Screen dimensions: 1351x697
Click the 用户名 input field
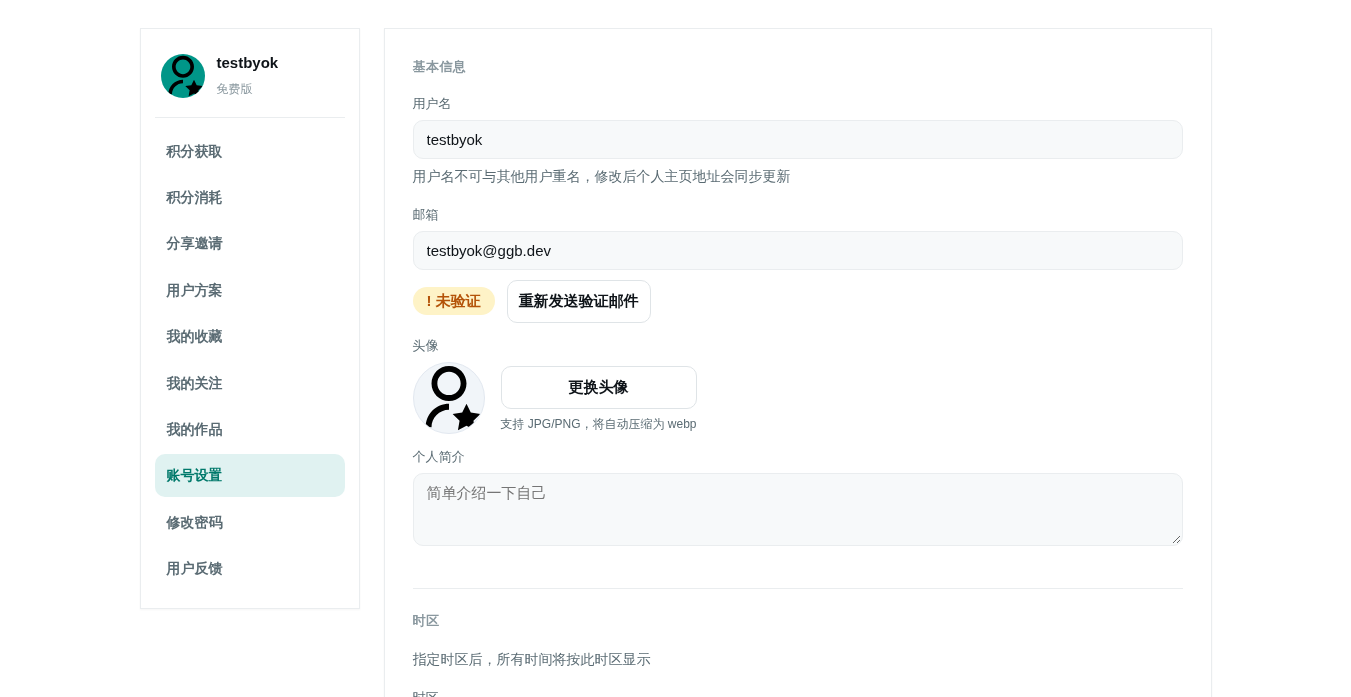pyautogui.click(x=798, y=140)
